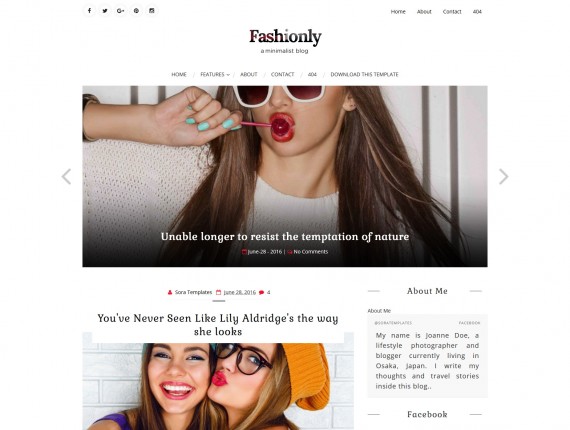
Task: Click the Fashionly site logo
Action: pyautogui.click(x=285, y=37)
